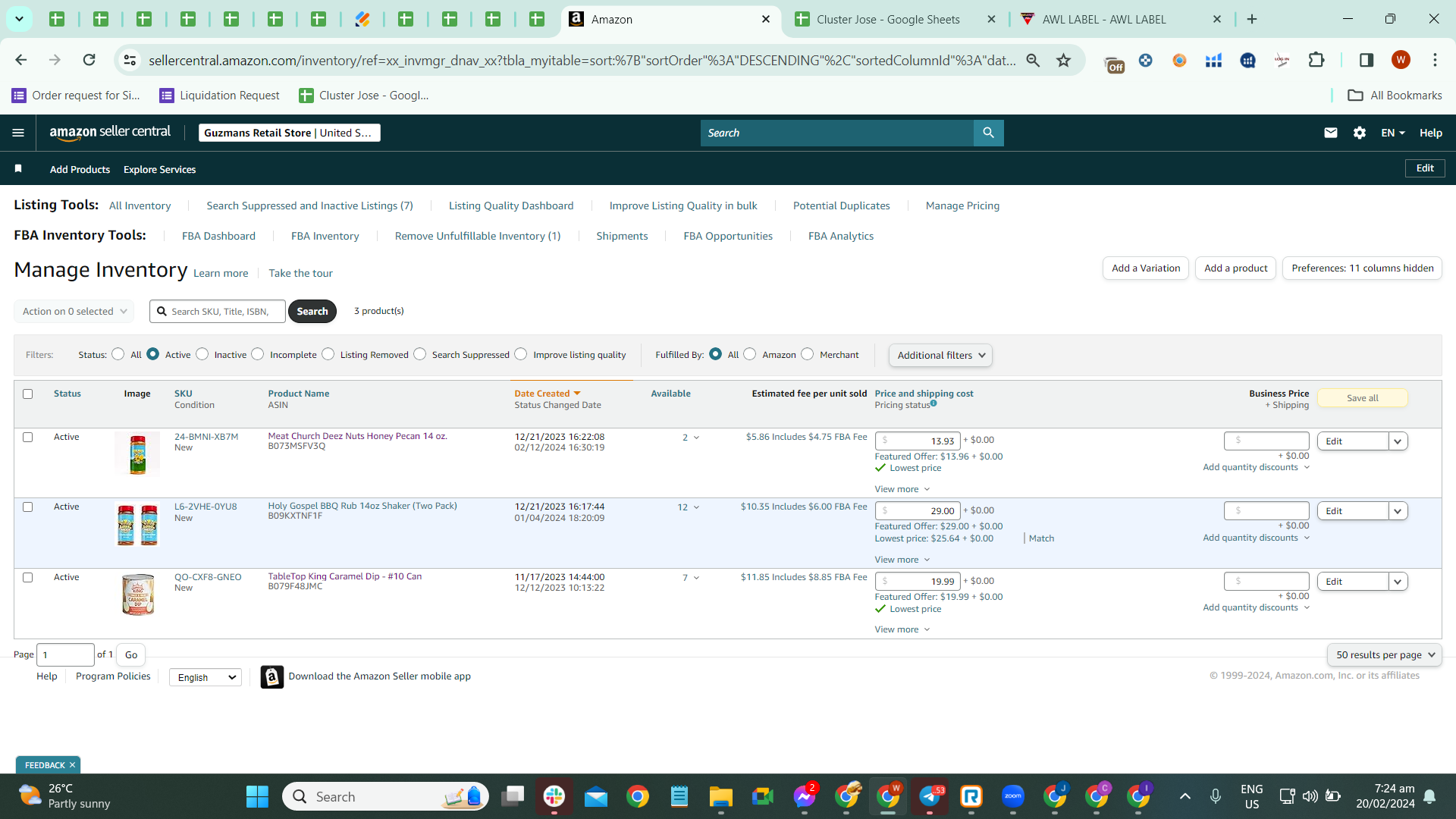The height and width of the screenshot is (819, 1456).
Task: Open the tab search chevron in Chrome
Action: tap(19, 19)
